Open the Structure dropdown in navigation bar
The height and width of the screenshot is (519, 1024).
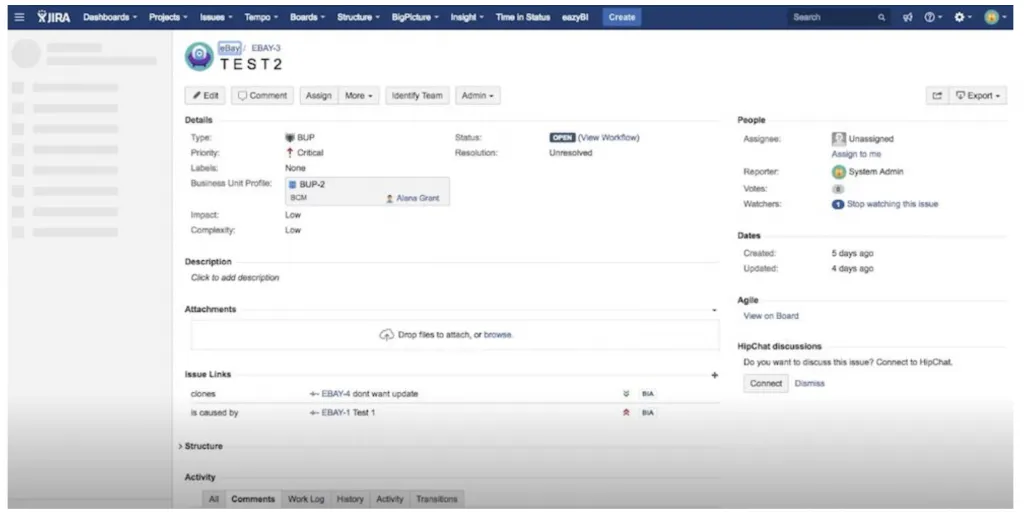(x=358, y=17)
